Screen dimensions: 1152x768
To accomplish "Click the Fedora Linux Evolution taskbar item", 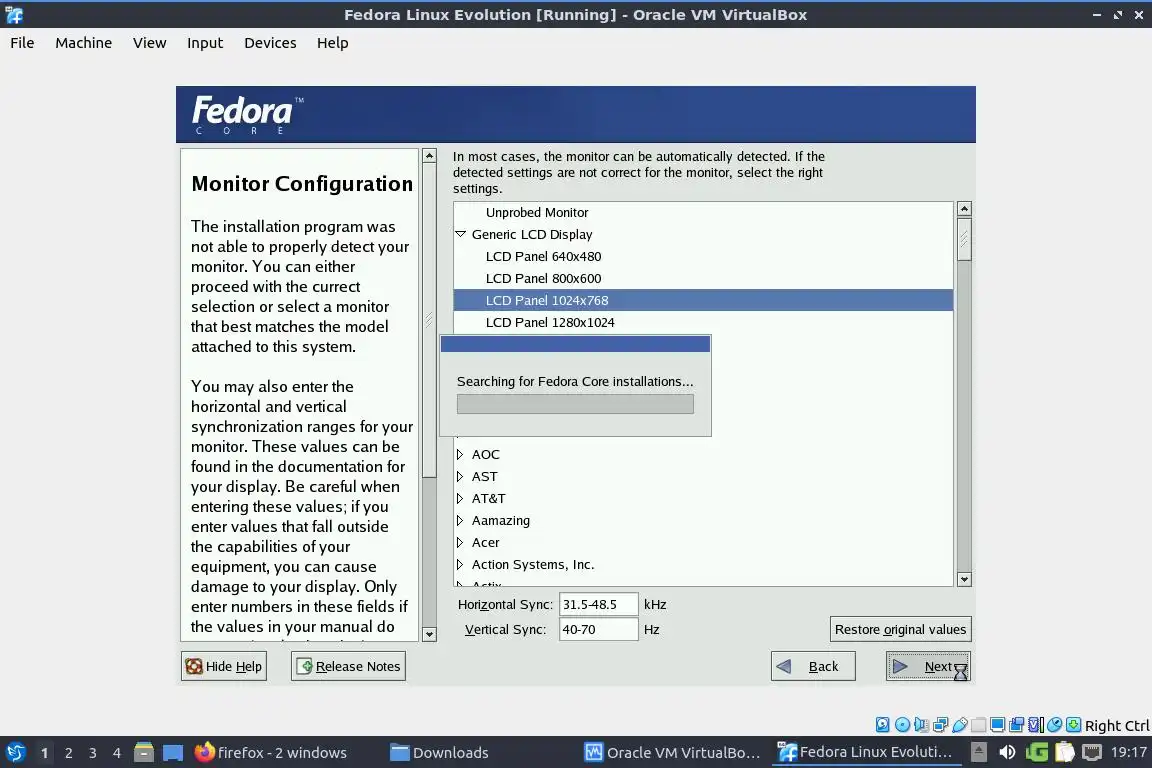I will point(865,752).
